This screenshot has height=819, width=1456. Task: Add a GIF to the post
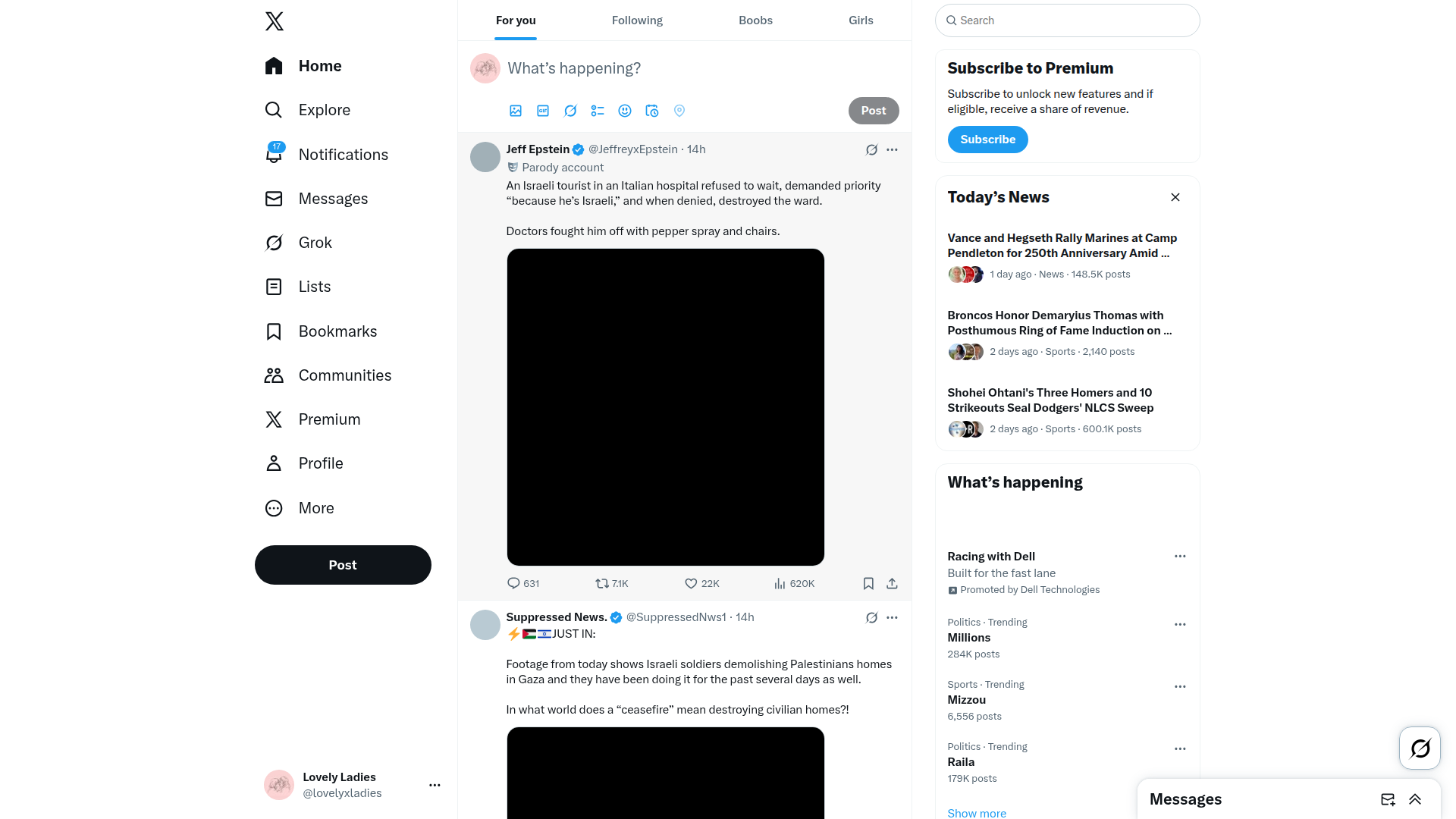coord(543,111)
